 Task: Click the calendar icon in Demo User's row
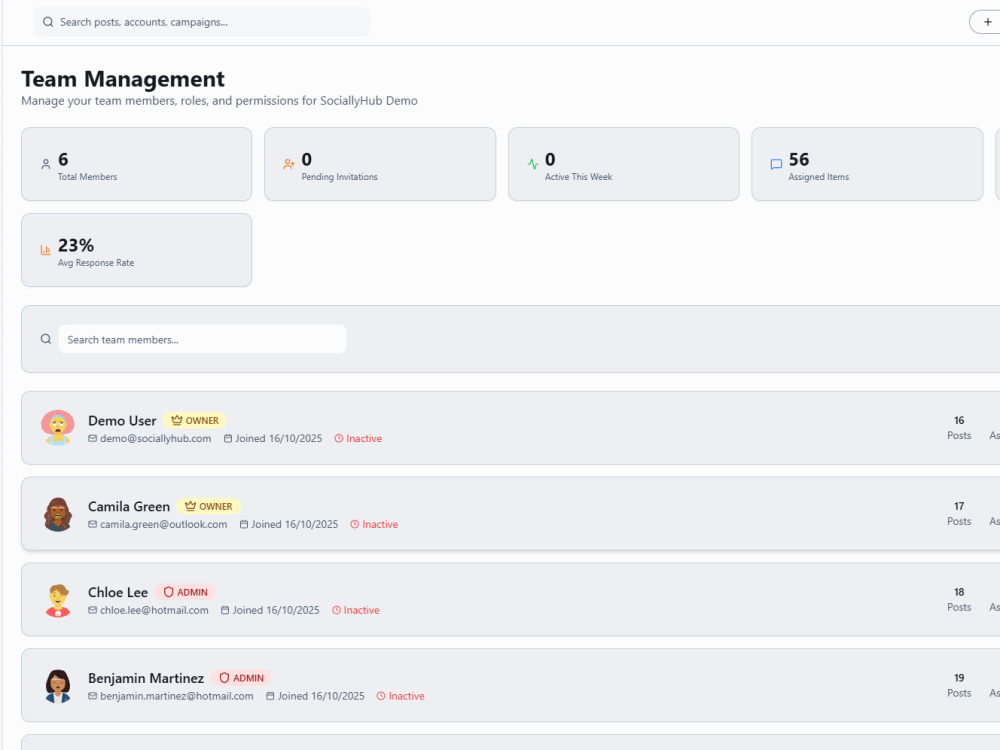pos(228,439)
